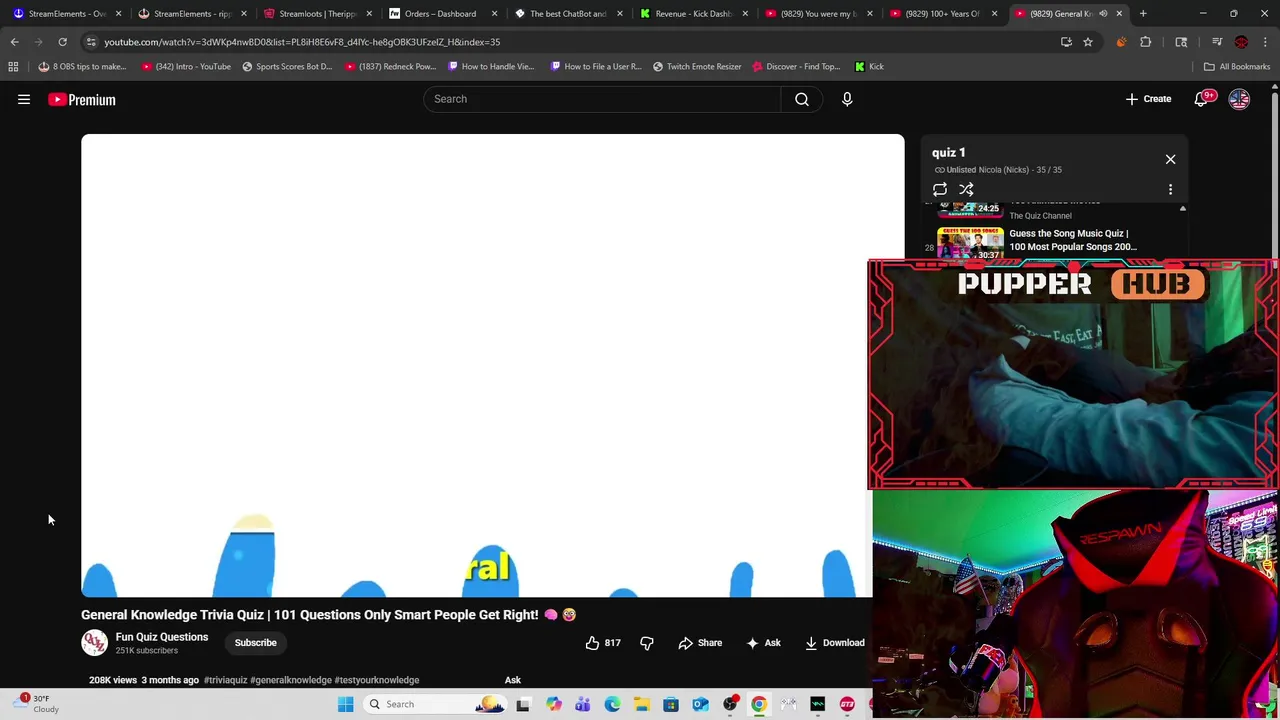Open Microsoft Edge from taskbar
This screenshot has height=720, width=1280.
(612, 704)
